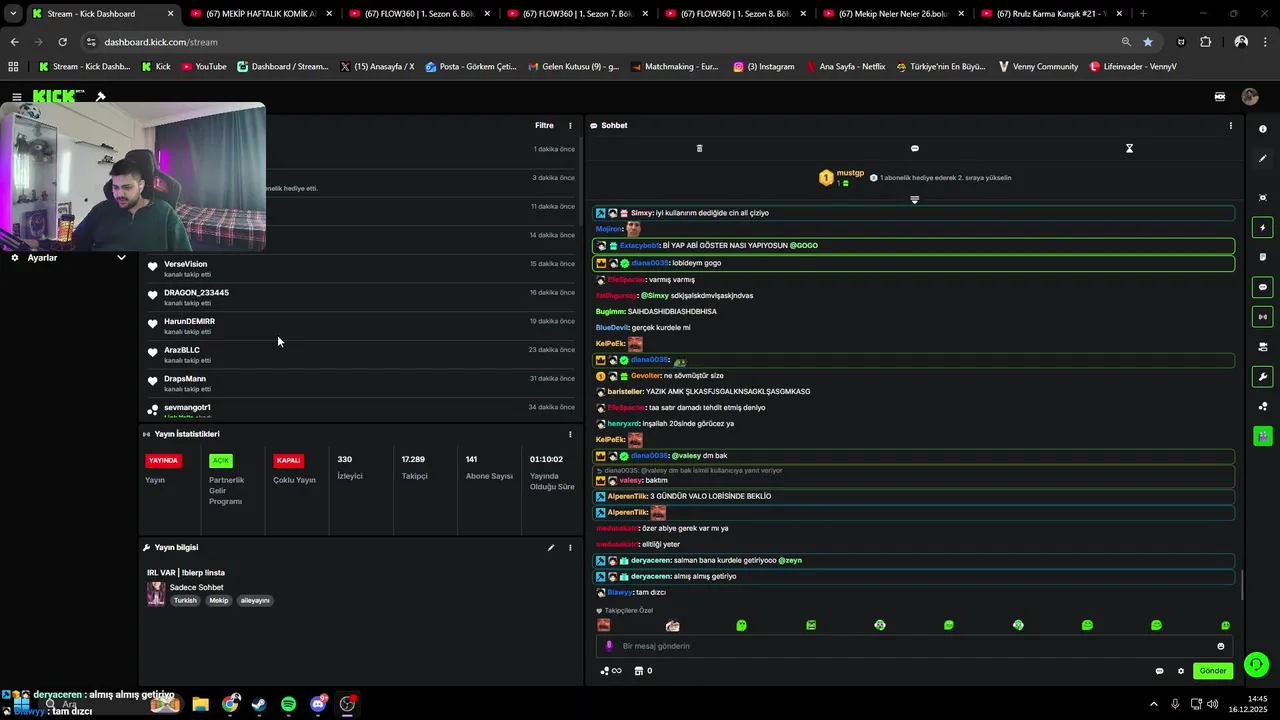
Task: Click the chat panel vertical scrollbar
Action: (1241, 585)
